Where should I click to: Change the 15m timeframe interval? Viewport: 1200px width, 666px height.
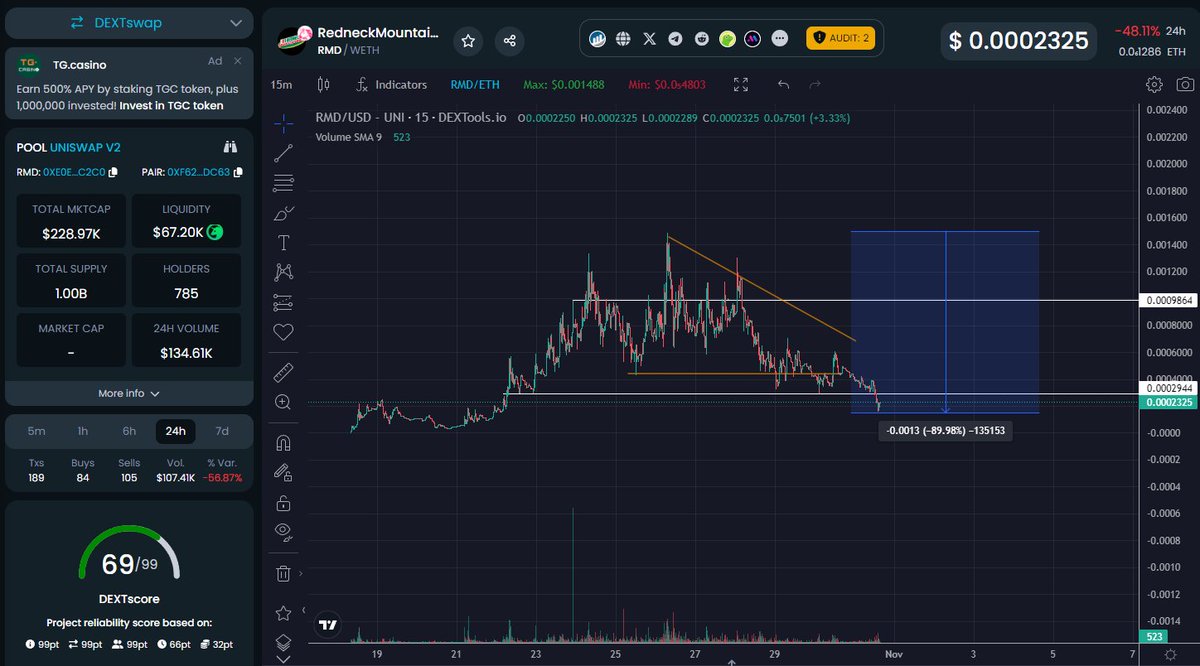pos(281,85)
